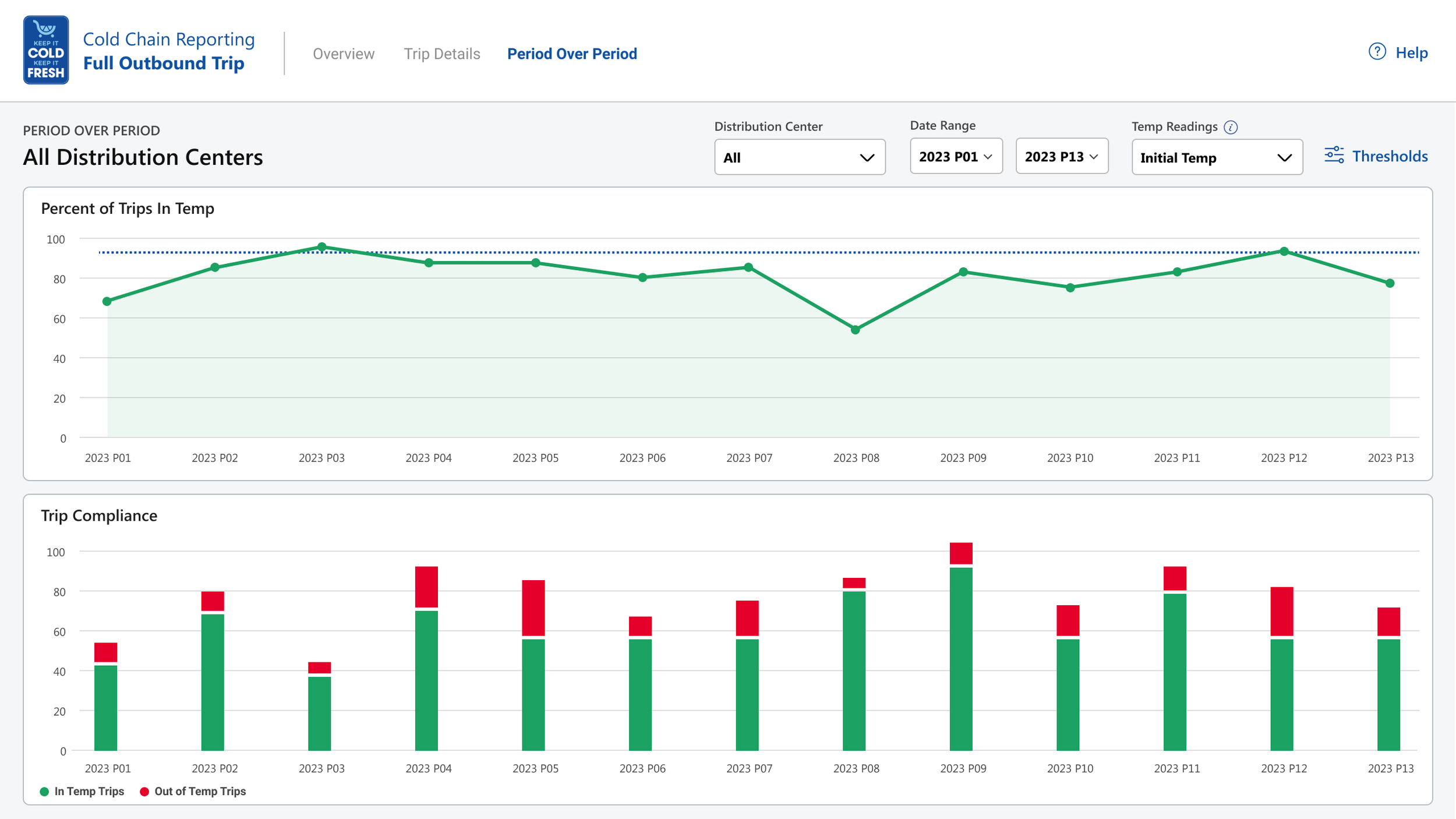Switch to the Trip Details tab
This screenshot has width=1456, height=819.
(442, 54)
